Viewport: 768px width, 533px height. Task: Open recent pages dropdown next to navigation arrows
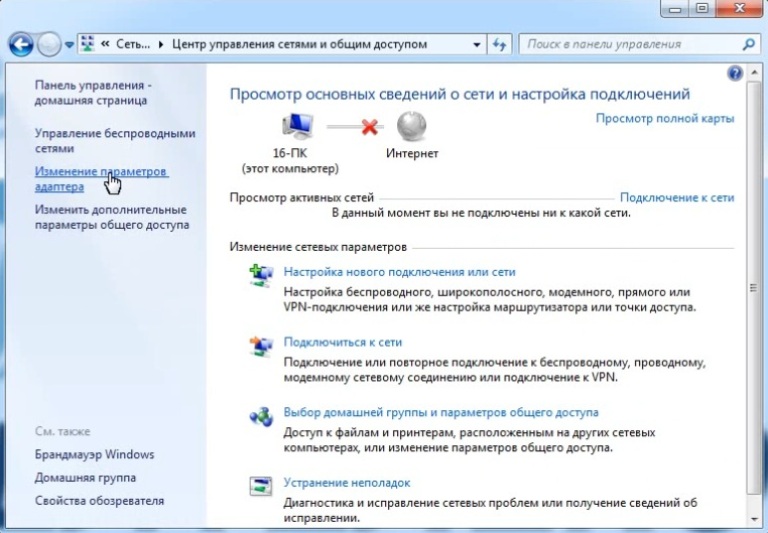(x=69, y=45)
